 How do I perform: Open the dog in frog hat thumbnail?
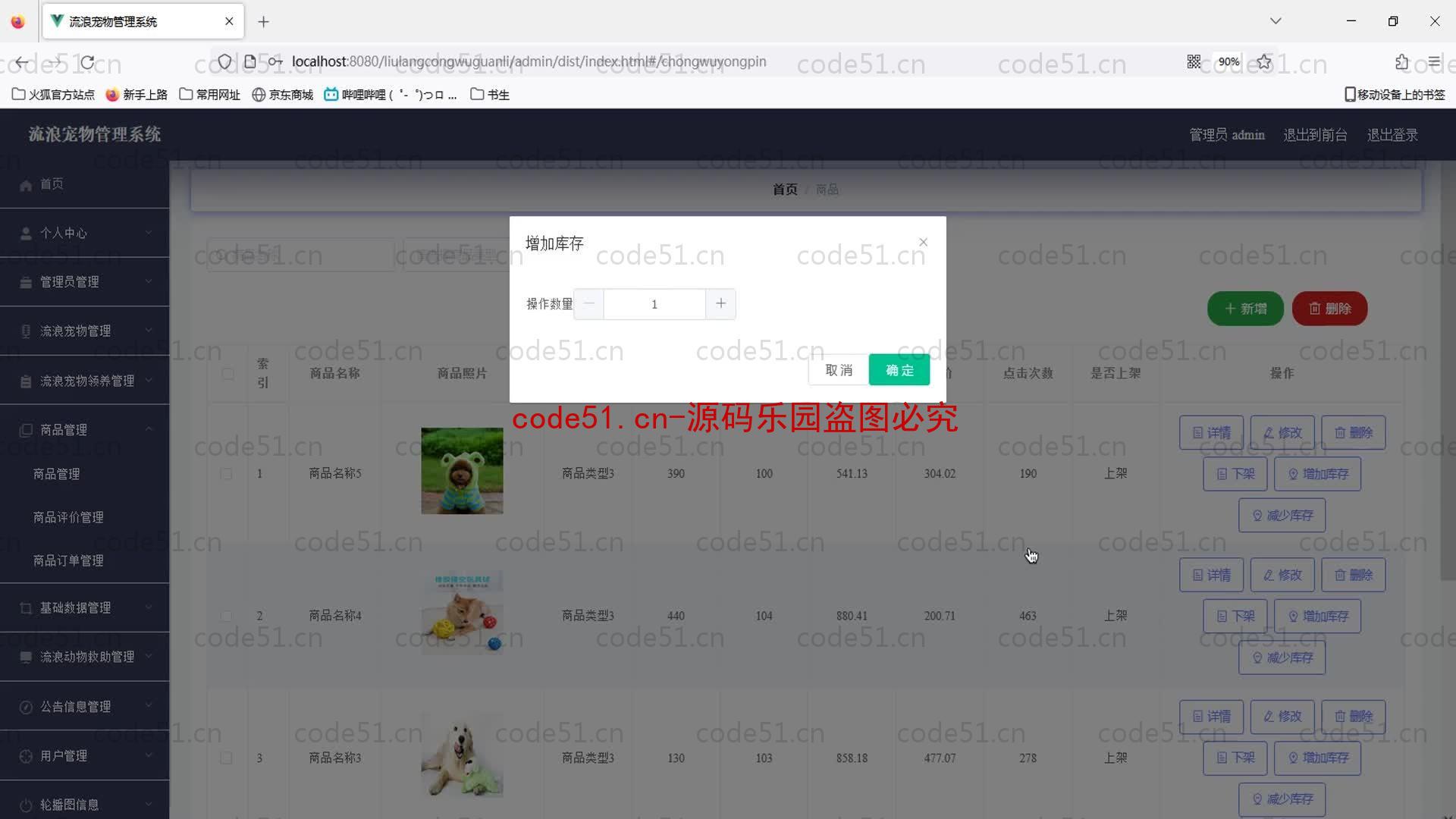point(462,471)
